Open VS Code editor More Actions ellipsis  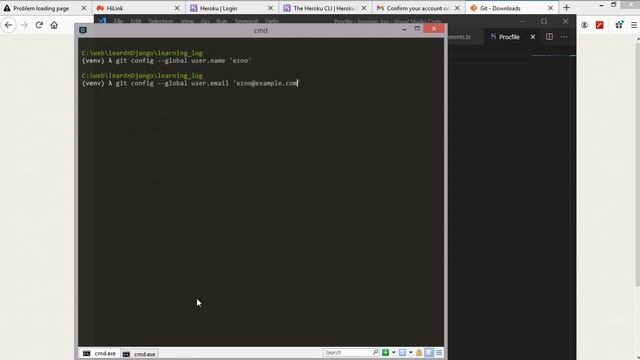(564, 37)
